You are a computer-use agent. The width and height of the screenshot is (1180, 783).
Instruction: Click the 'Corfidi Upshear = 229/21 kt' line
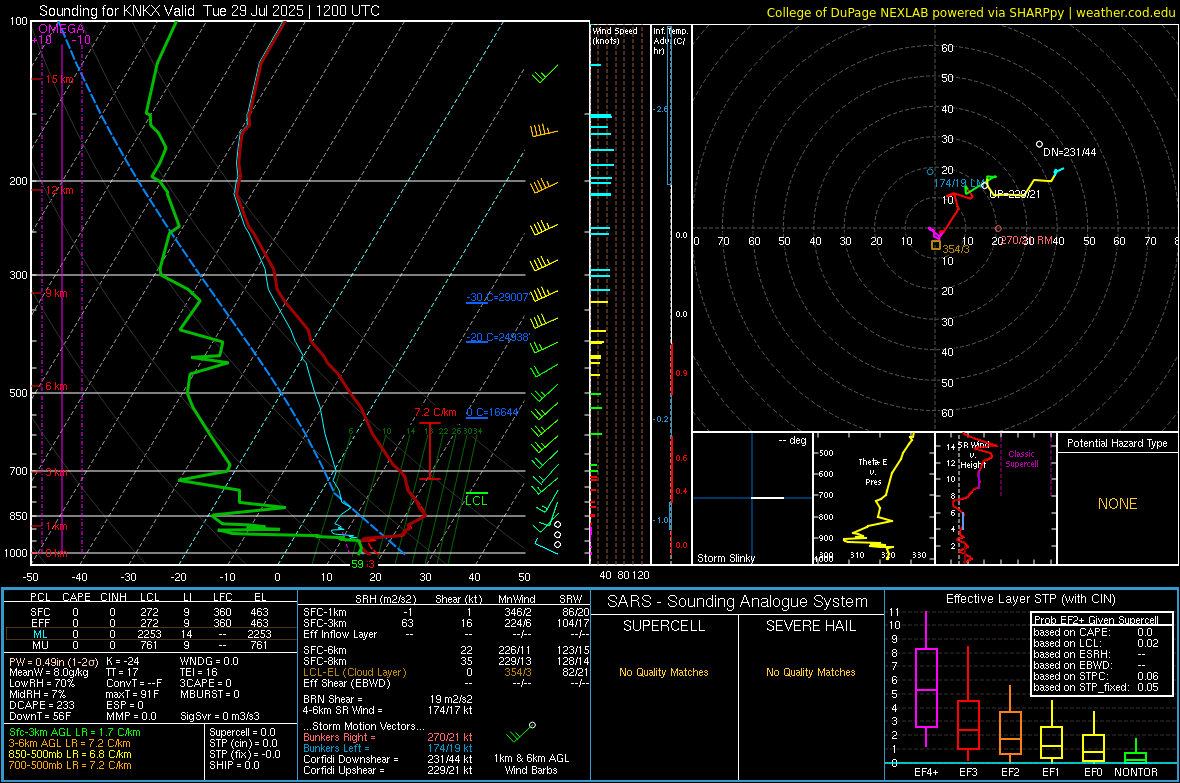[388, 770]
